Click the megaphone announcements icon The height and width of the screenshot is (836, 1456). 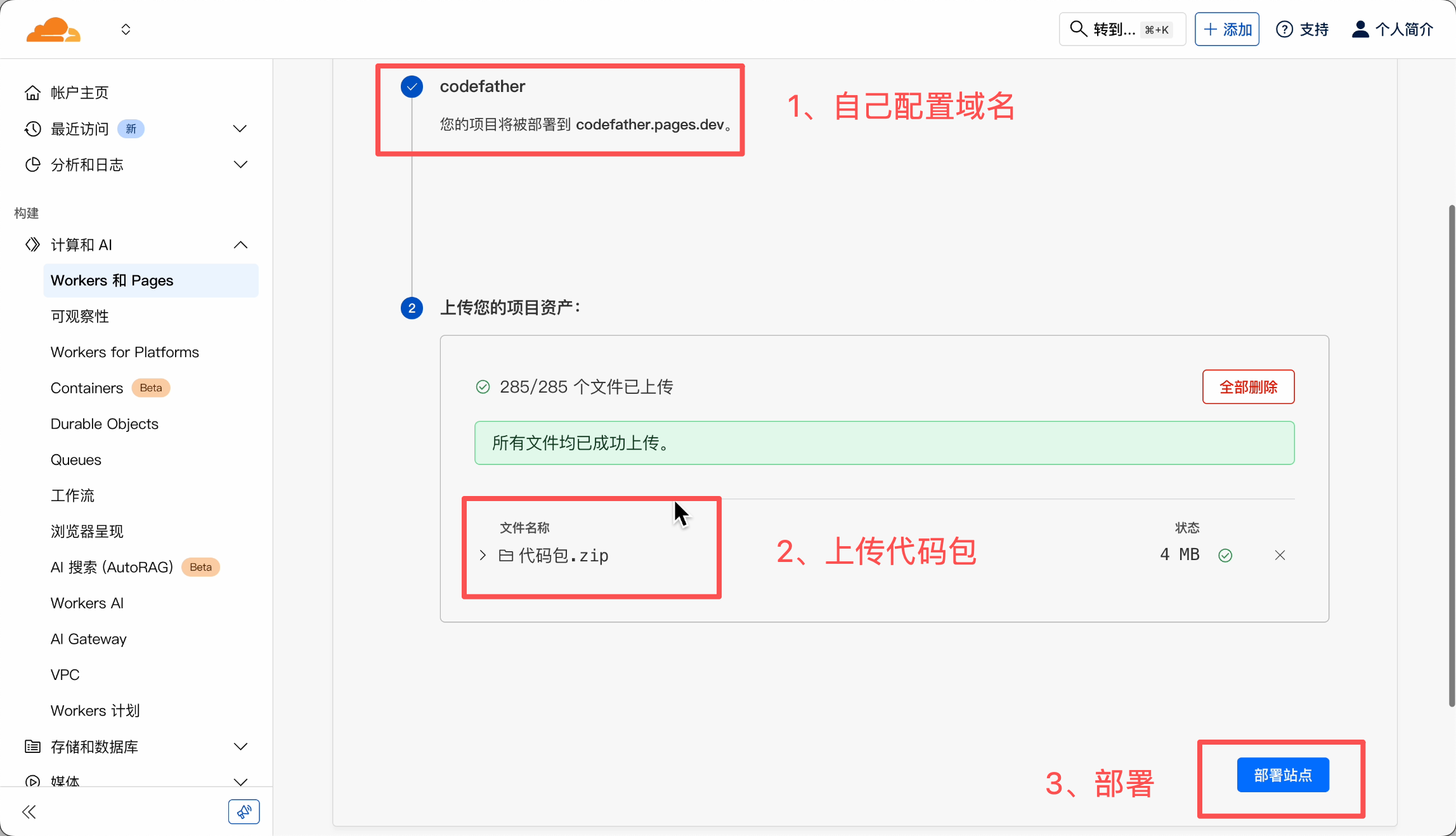click(x=244, y=812)
